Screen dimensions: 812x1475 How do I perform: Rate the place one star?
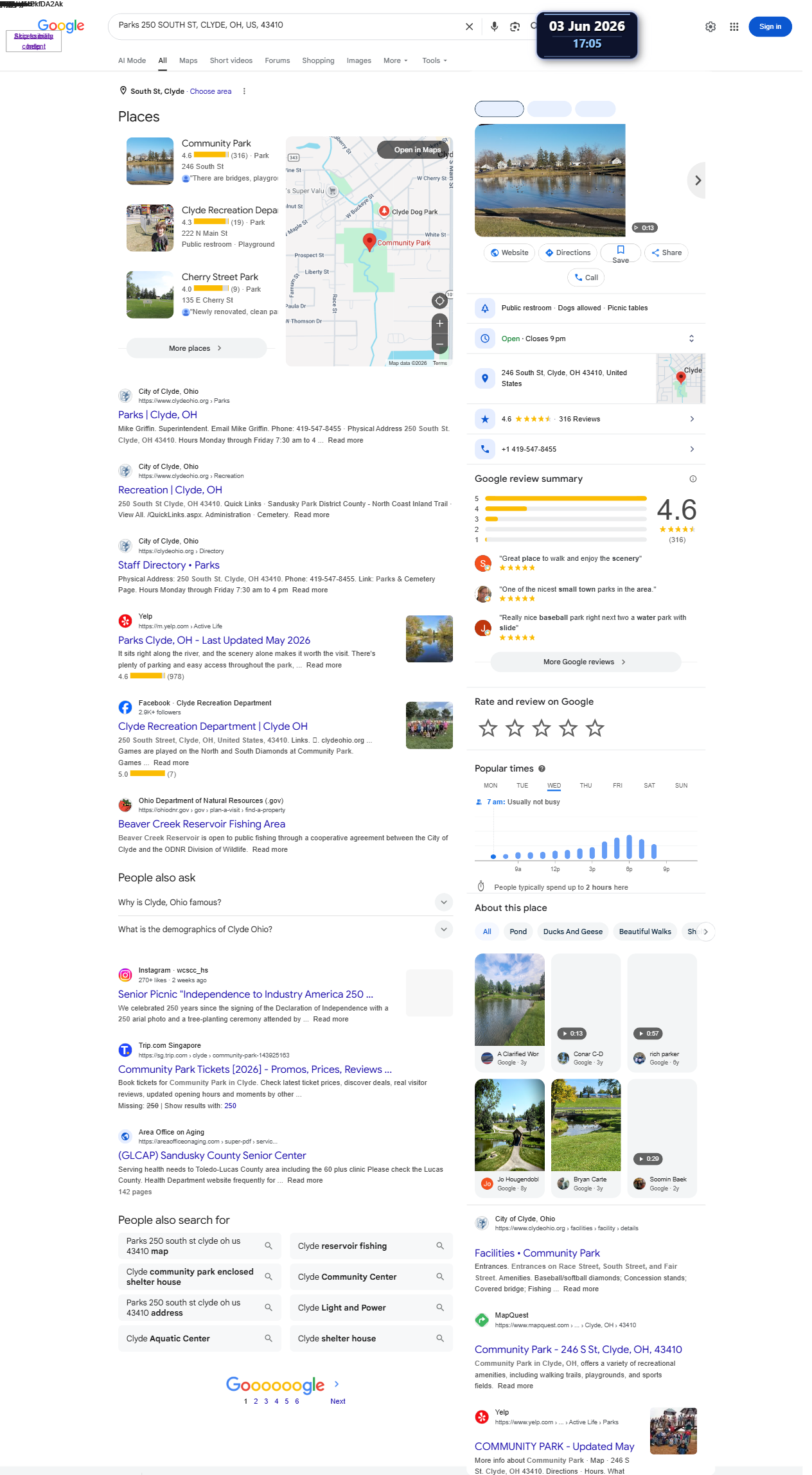click(488, 728)
